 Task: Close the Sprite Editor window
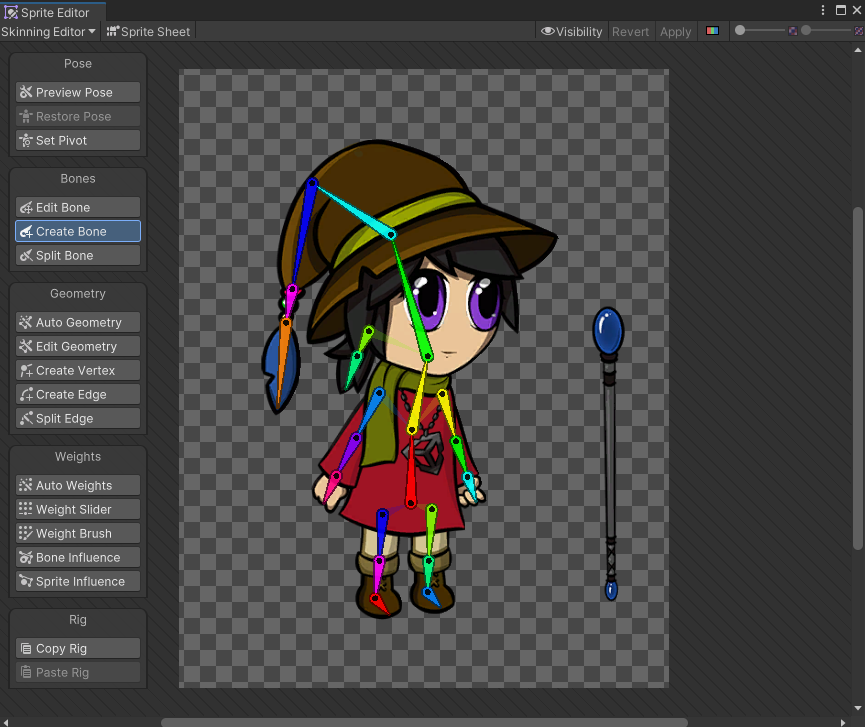pos(857,10)
